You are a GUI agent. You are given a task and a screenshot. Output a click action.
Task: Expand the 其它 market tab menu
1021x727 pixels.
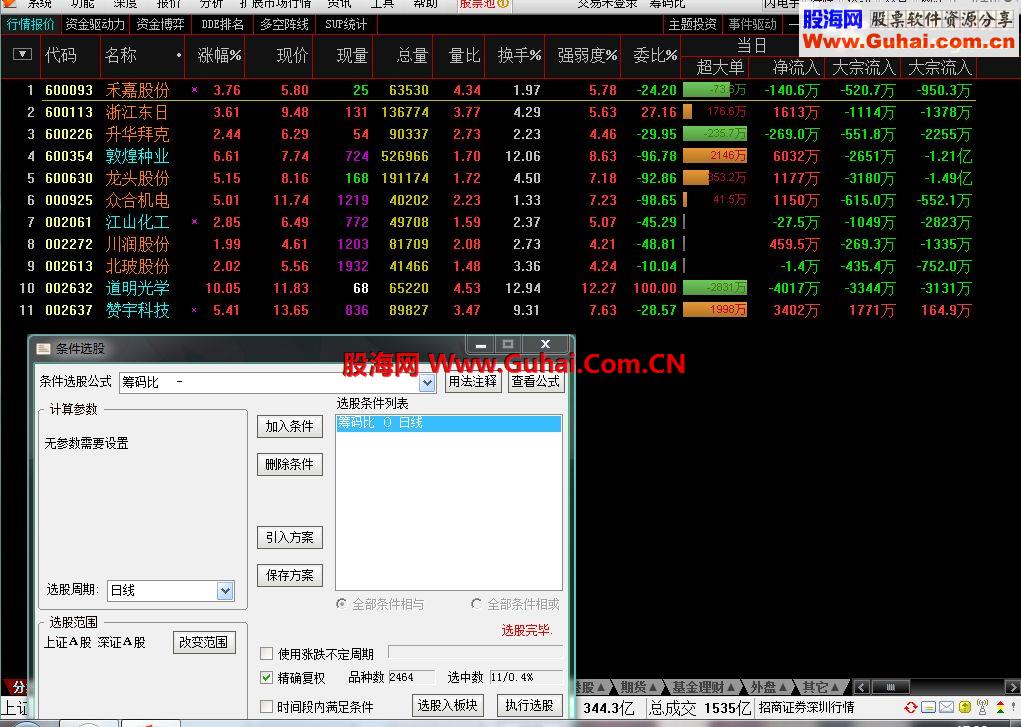(820, 687)
